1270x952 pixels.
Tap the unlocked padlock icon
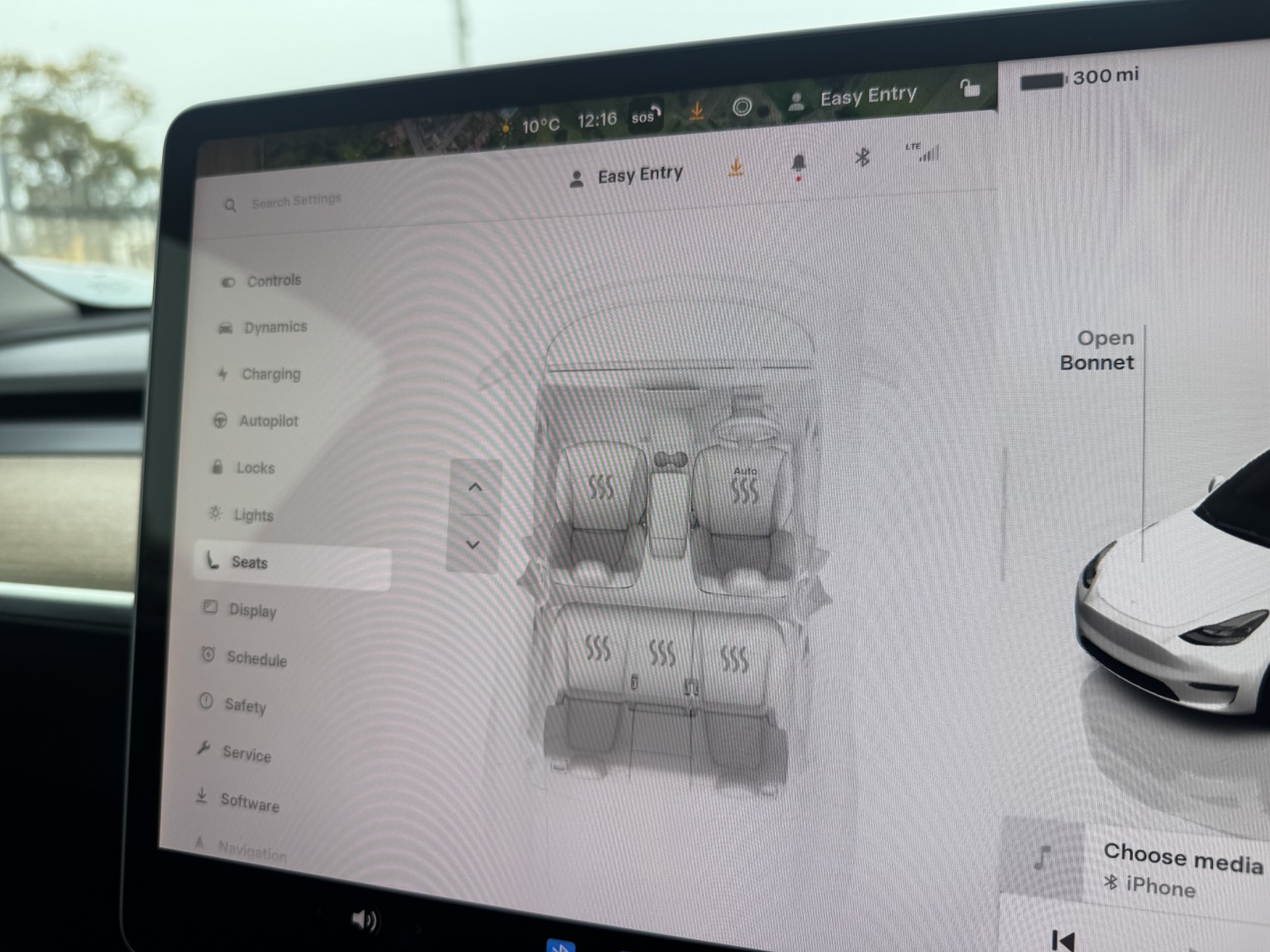tap(968, 88)
